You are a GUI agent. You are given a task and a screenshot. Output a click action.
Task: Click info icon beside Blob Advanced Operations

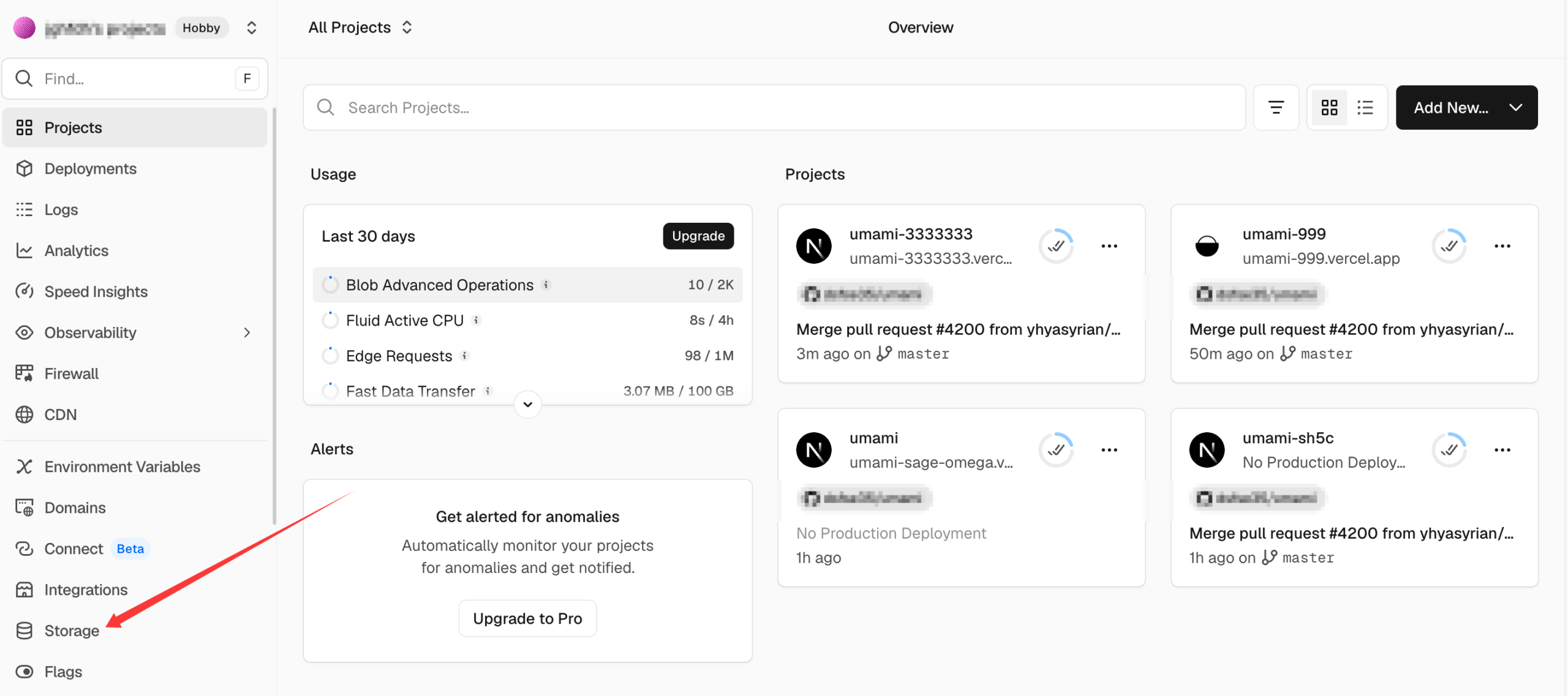click(x=546, y=285)
